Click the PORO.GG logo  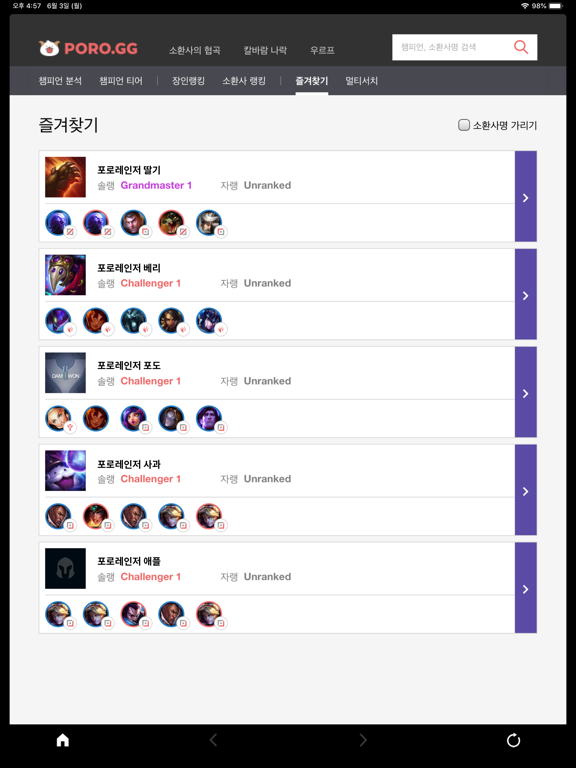pos(88,48)
